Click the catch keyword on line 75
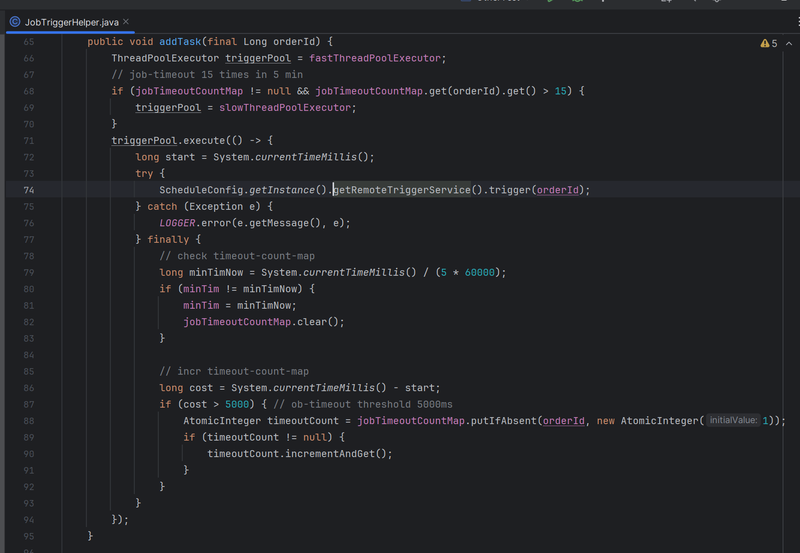800x553 pixels. coord(162,207)
